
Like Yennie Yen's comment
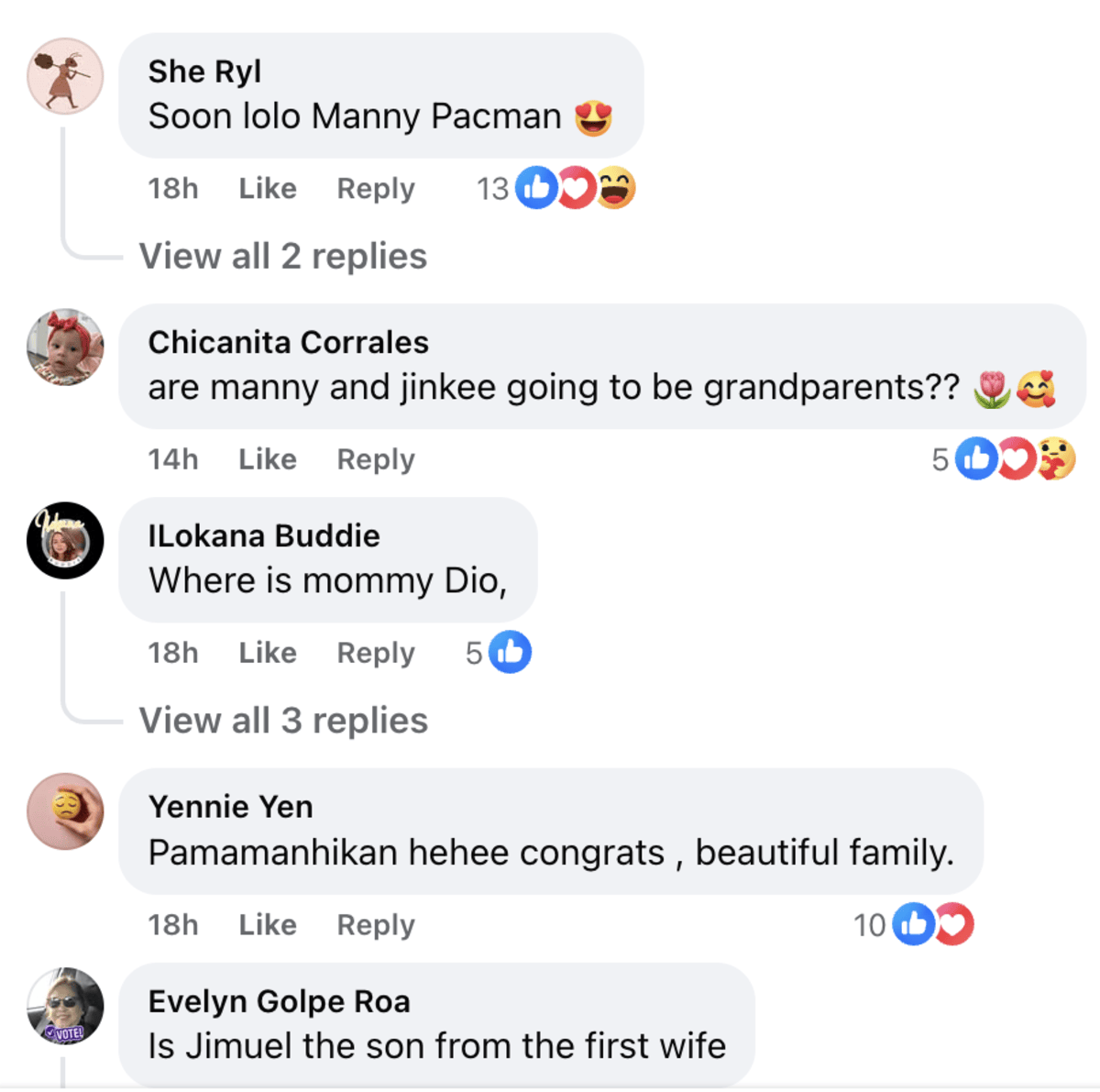click(268, 925)
